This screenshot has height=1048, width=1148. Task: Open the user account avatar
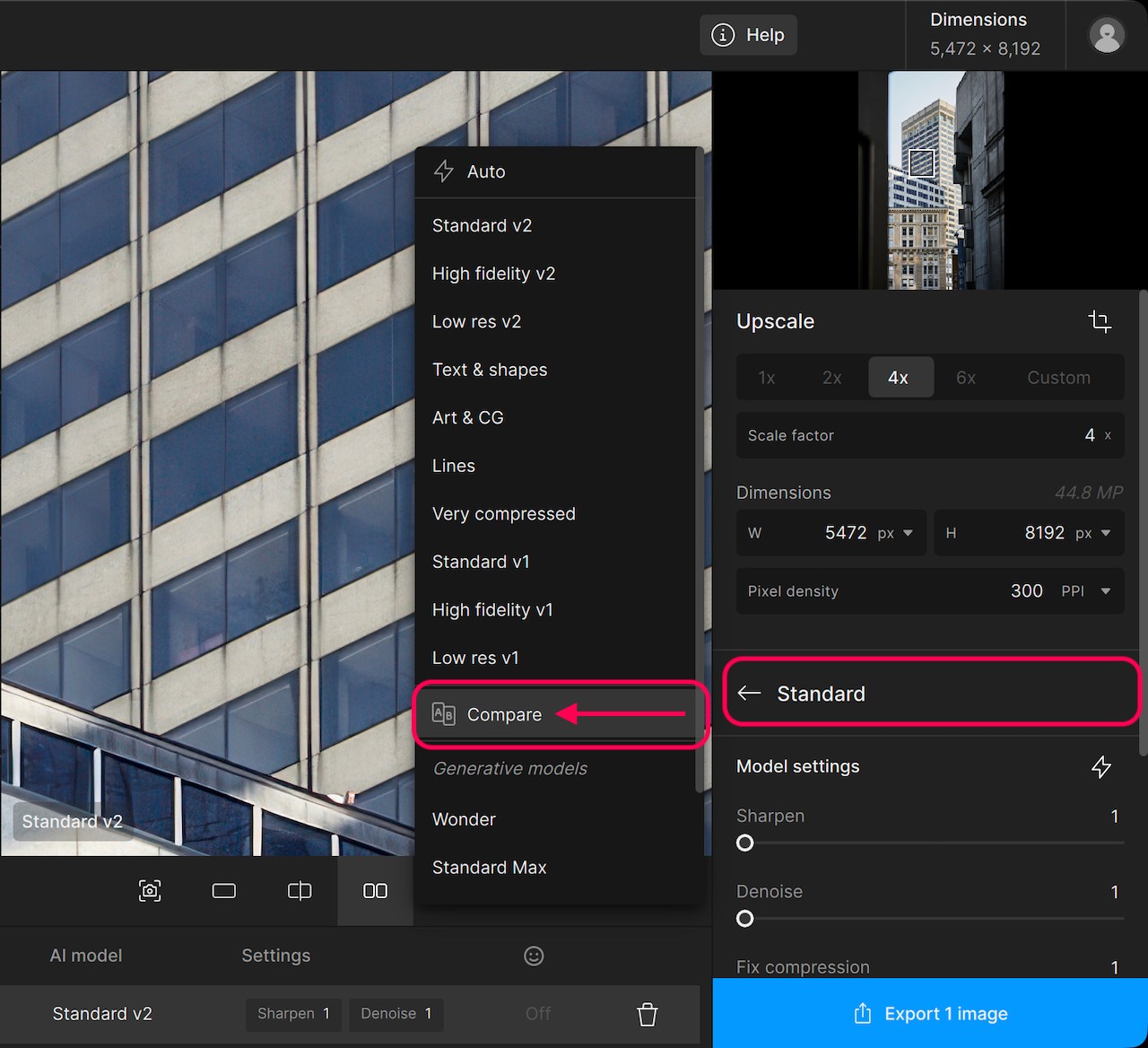[1107, 35]
